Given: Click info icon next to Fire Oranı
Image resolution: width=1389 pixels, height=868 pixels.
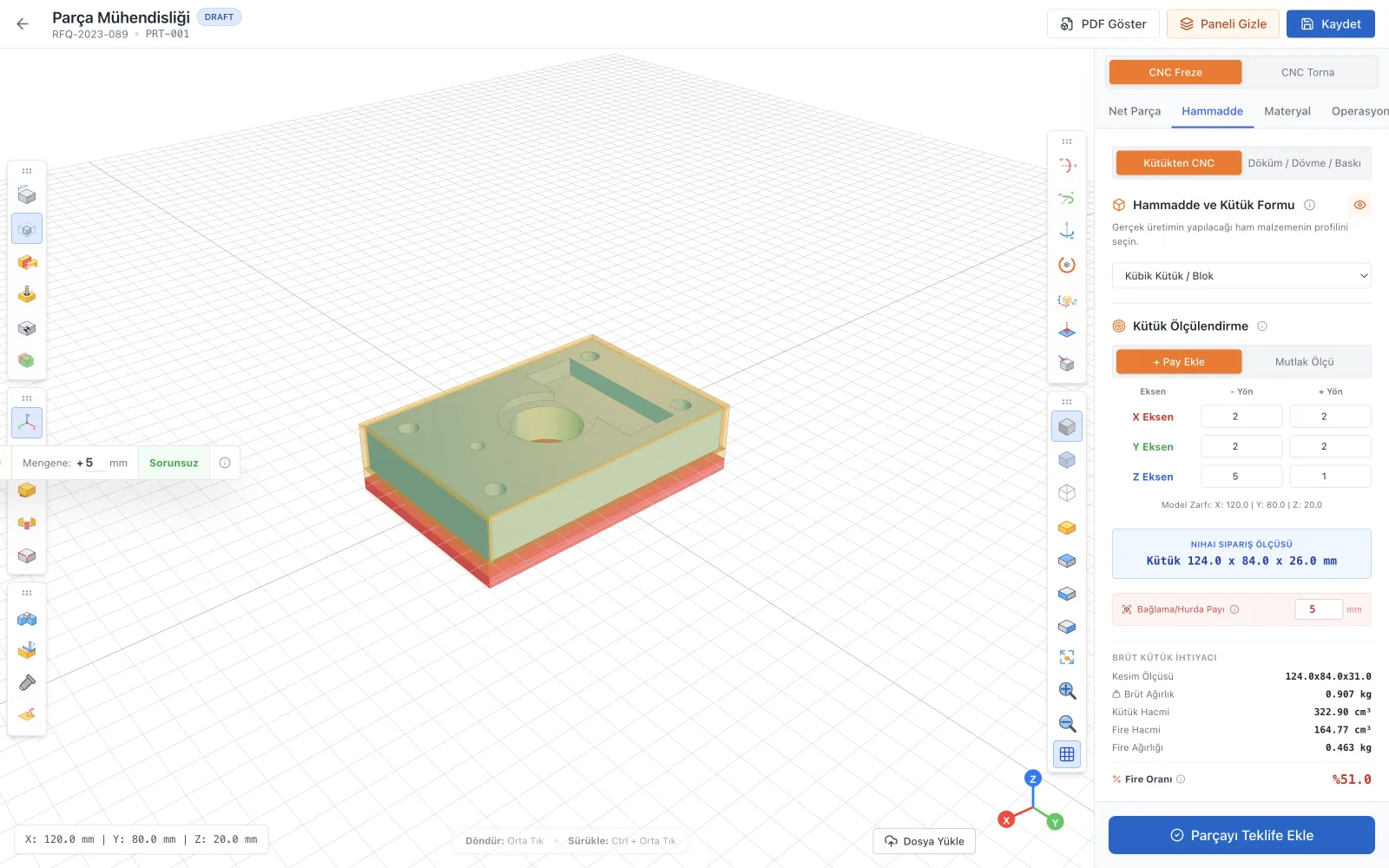Looking at the screenshot, I should coord(1181,779).
